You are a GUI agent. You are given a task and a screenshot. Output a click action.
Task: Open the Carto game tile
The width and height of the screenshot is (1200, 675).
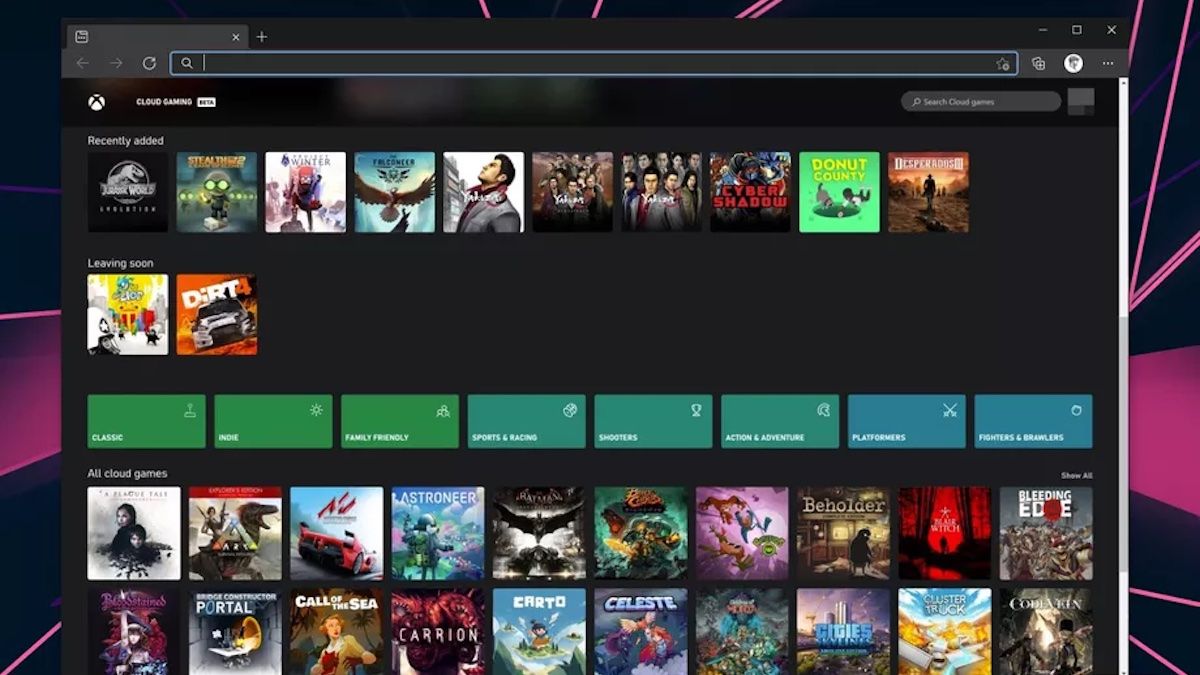coord(539,631)
